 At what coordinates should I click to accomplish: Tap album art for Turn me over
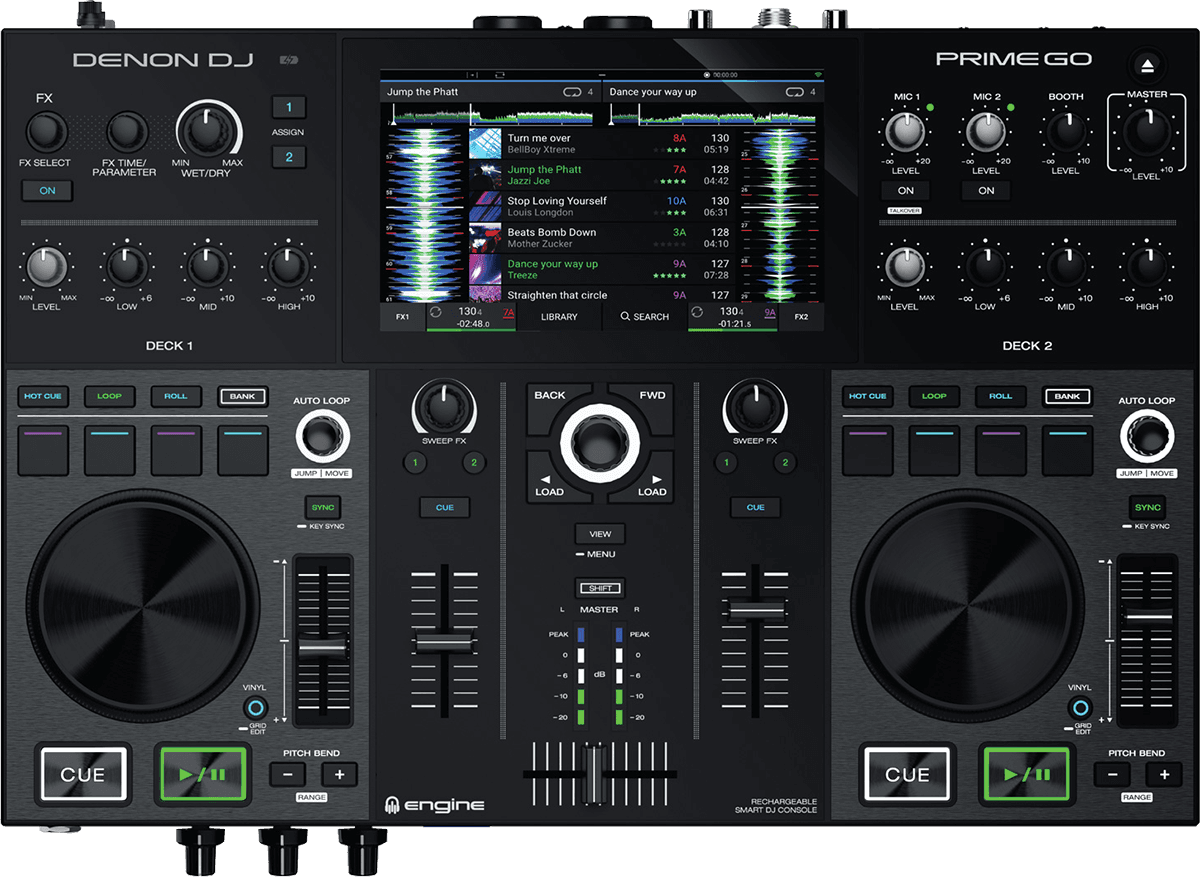(x=484, y=143)
